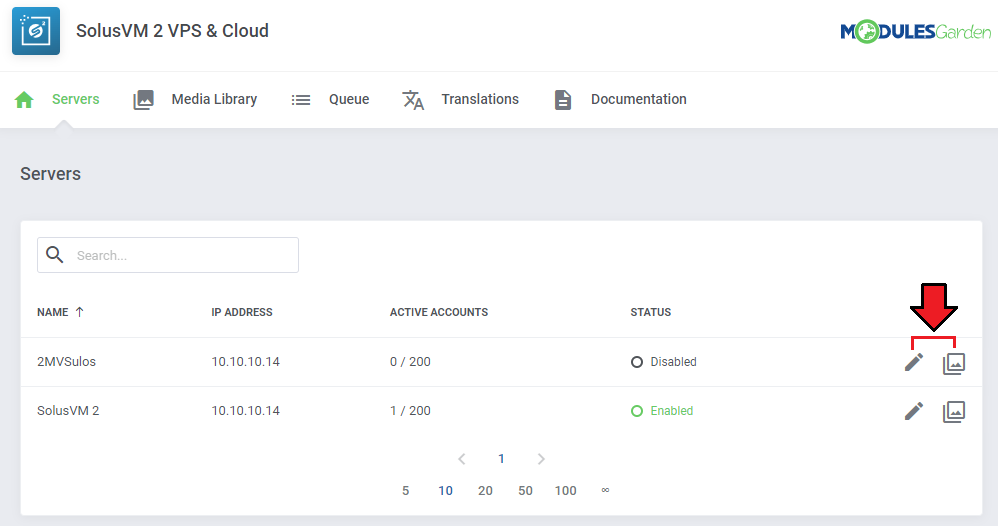Click the 'SolusVM 2 VPS & Cloud' title
998x526 pixels.
(172, 31)
